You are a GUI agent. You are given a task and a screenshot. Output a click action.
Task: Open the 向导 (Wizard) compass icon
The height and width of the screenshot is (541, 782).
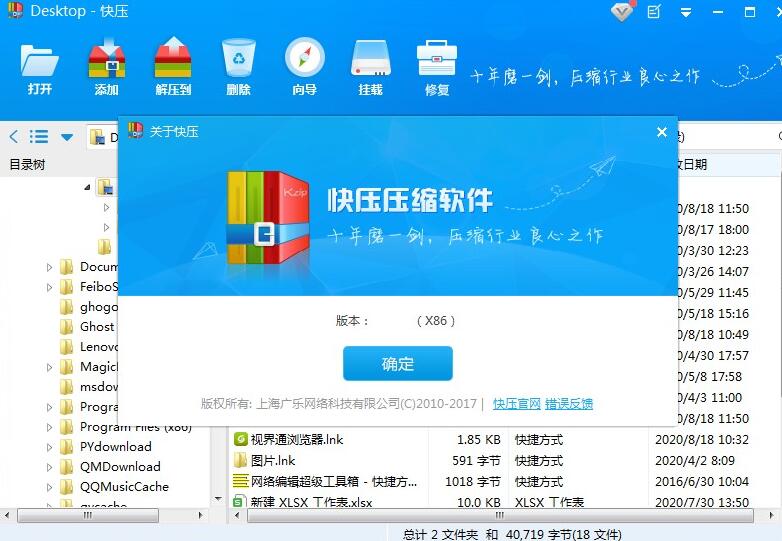(305, 67)
